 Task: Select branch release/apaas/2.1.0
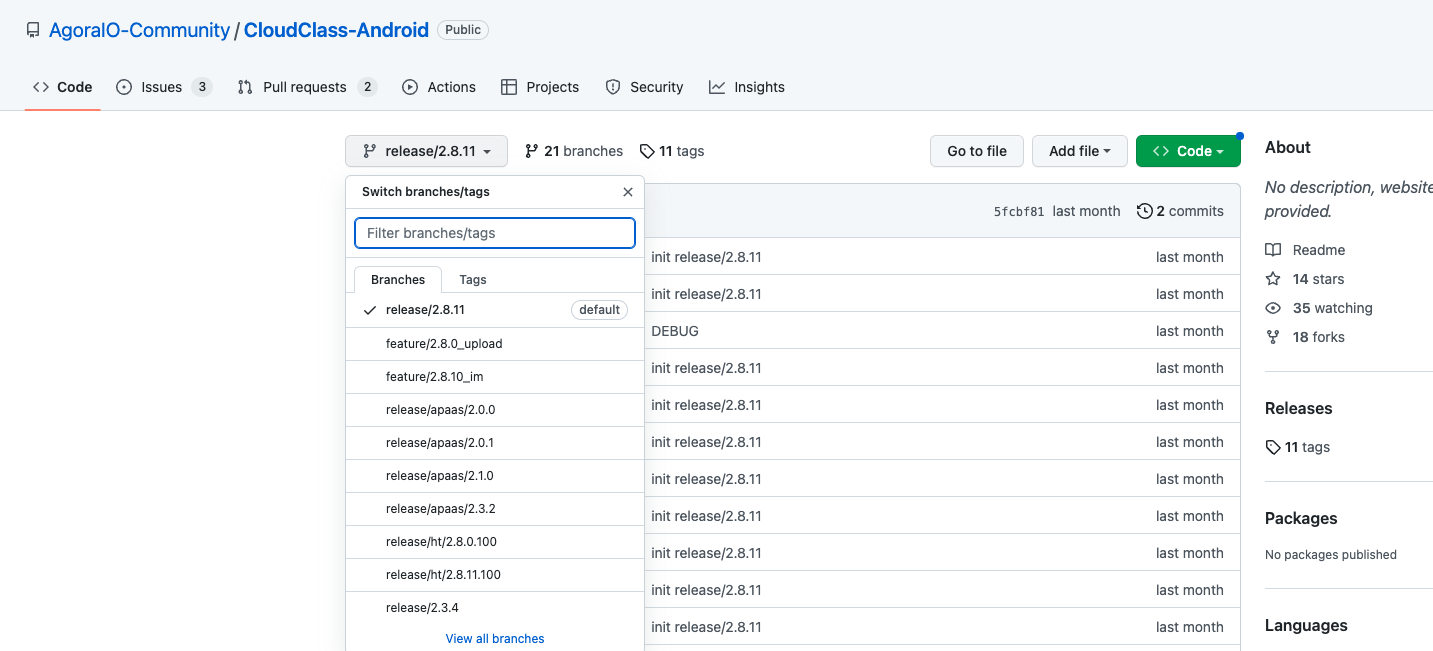[x=495, y=476]
